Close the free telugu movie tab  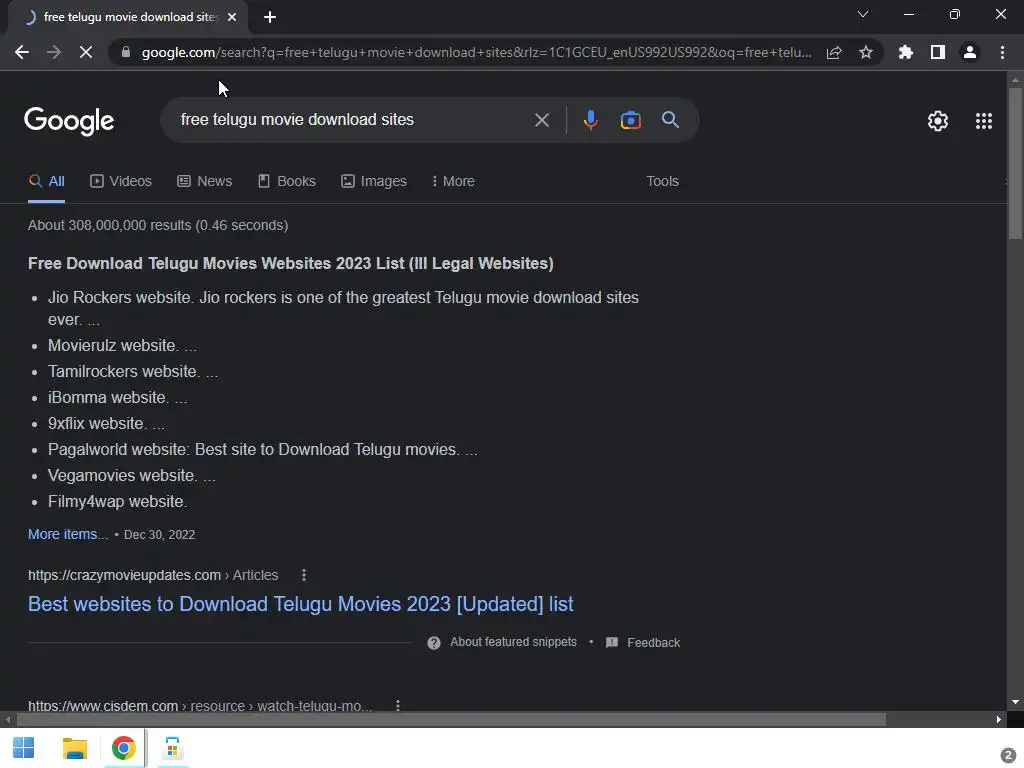232,17
